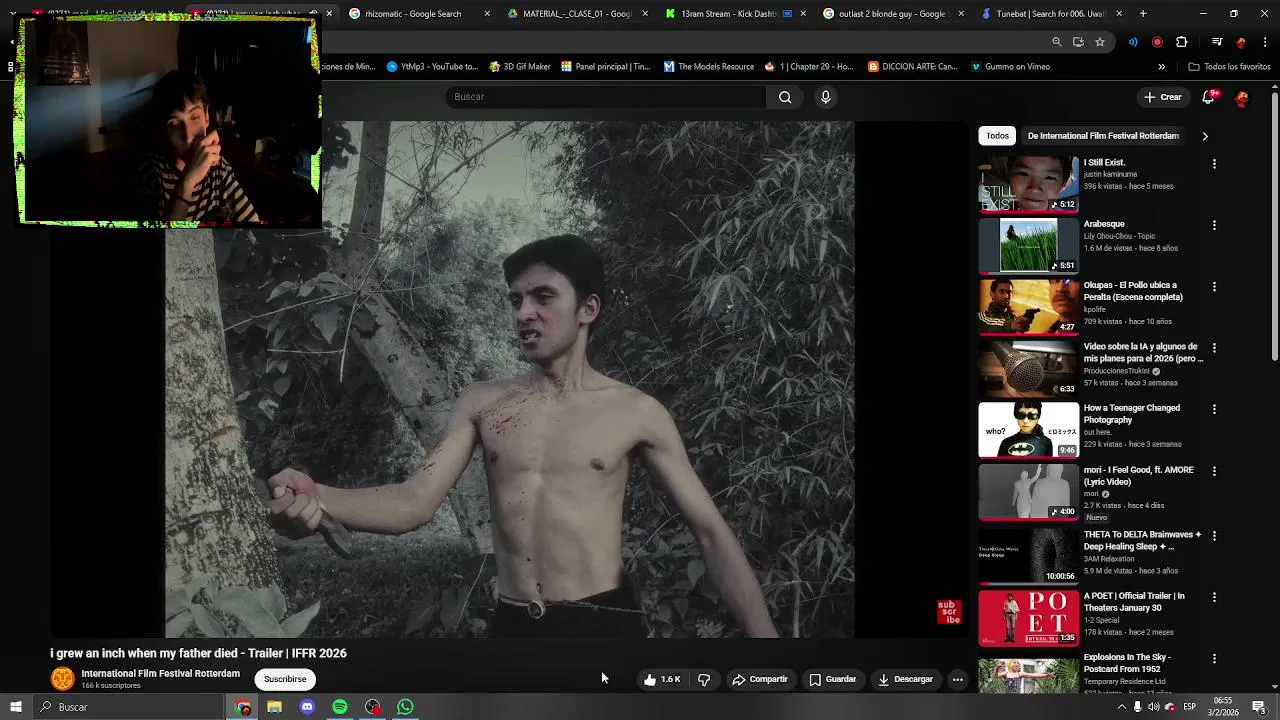The image size is (1280, 720).
Task: Click the red record extension icon
Action: tap(1157, 42)
